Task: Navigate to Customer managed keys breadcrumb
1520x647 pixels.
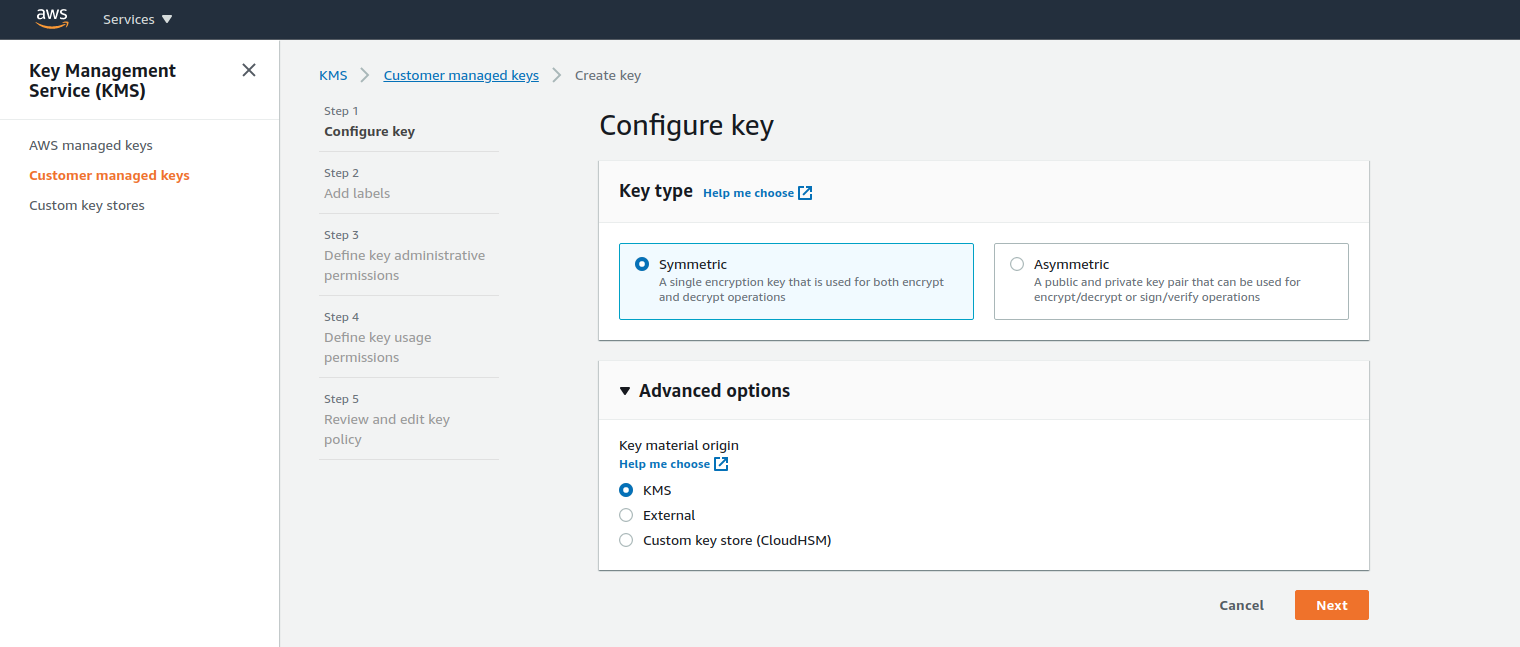Action: coord(461,75)
